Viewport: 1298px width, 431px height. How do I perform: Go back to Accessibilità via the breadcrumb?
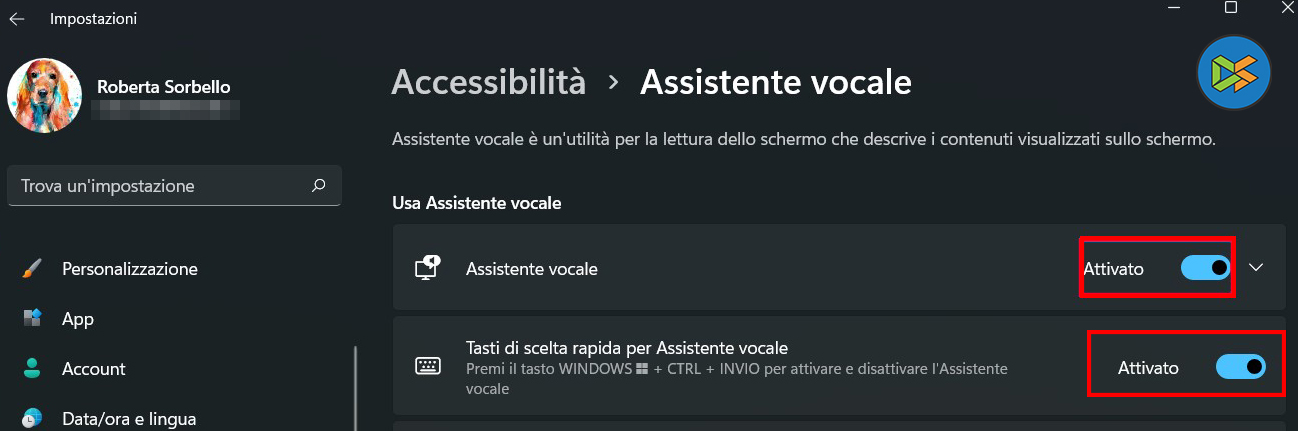[x=488, y=82]
